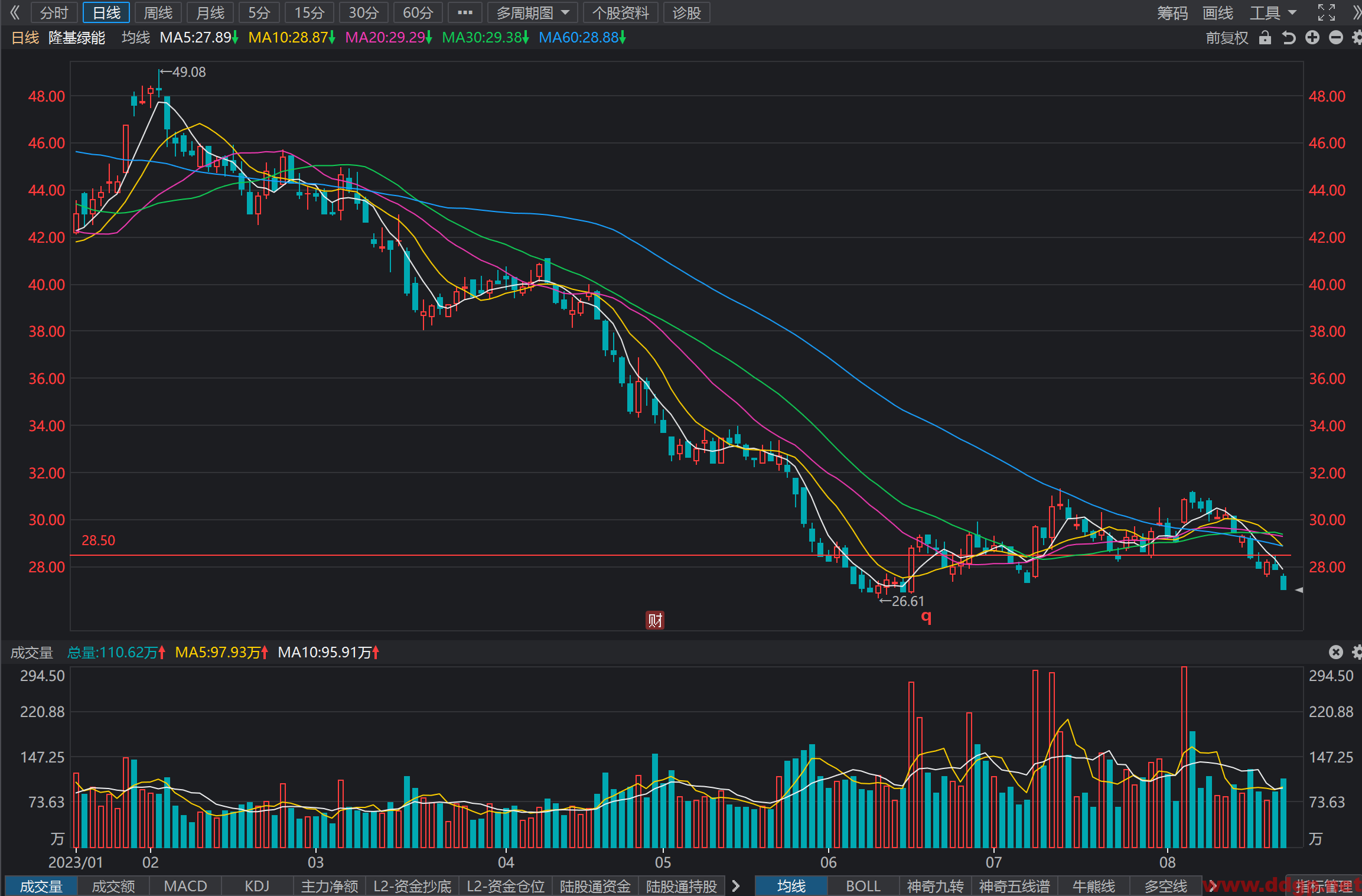The width and height of the screenshot is (1362, 896).
Task: Click the undo arrow icon beside lock
Action: click(x=1289, y=38)
